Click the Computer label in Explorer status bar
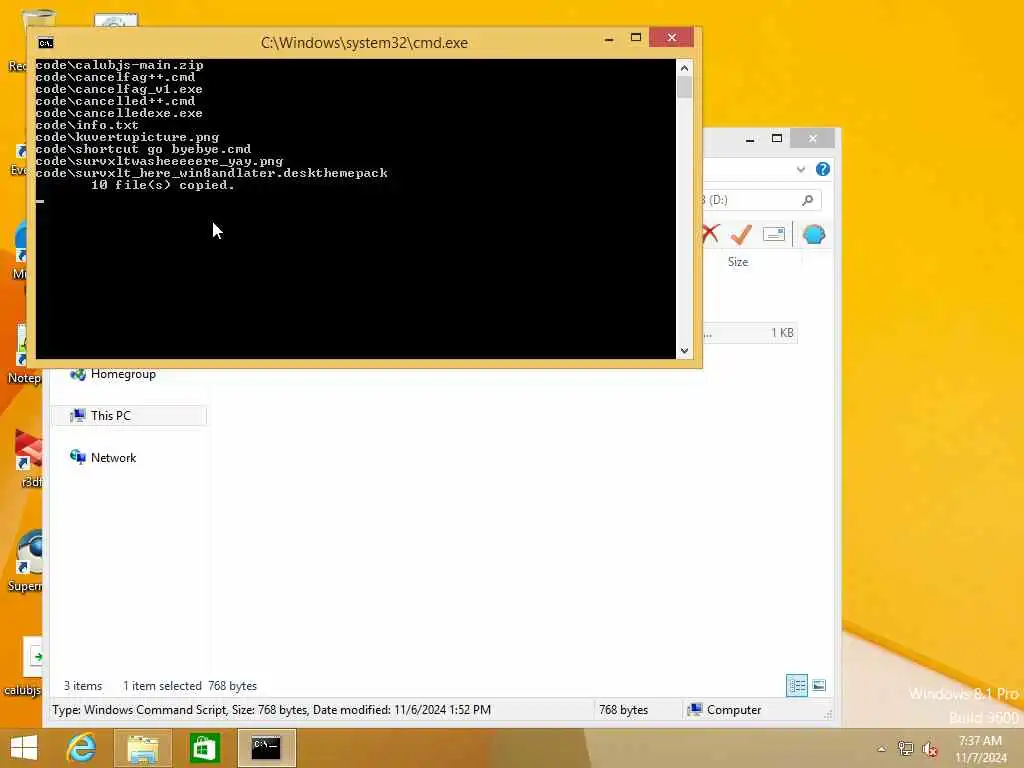Viewport: 1024px width, 768px height. click(x=734, y=710)
